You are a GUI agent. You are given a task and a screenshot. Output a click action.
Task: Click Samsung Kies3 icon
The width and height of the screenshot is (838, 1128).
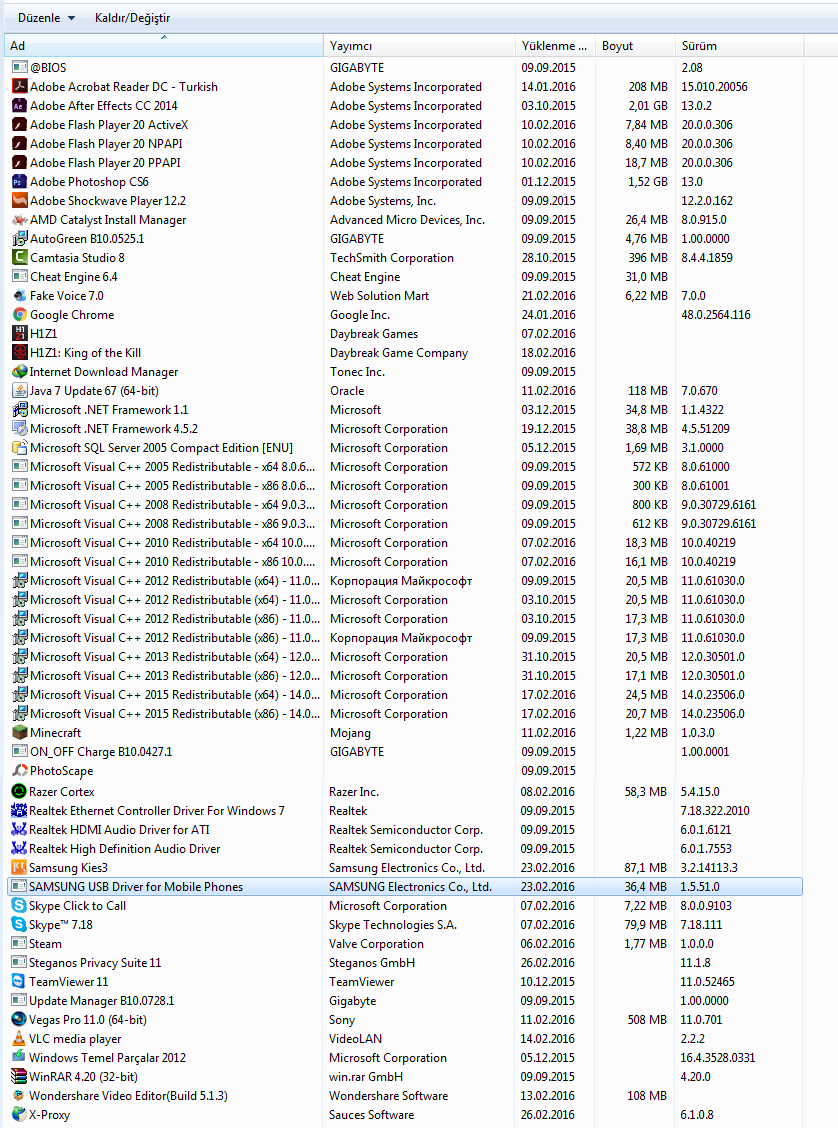tap(19, 868)
